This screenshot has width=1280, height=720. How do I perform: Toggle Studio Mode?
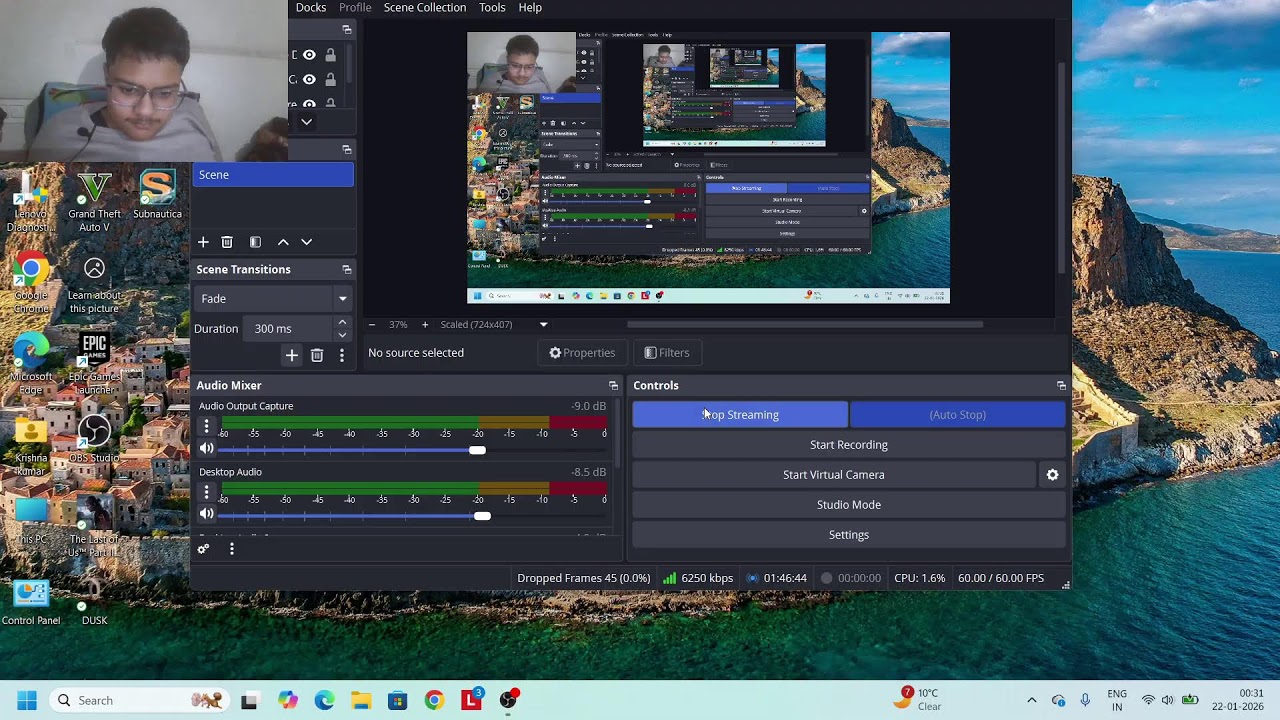click(849, 505)
